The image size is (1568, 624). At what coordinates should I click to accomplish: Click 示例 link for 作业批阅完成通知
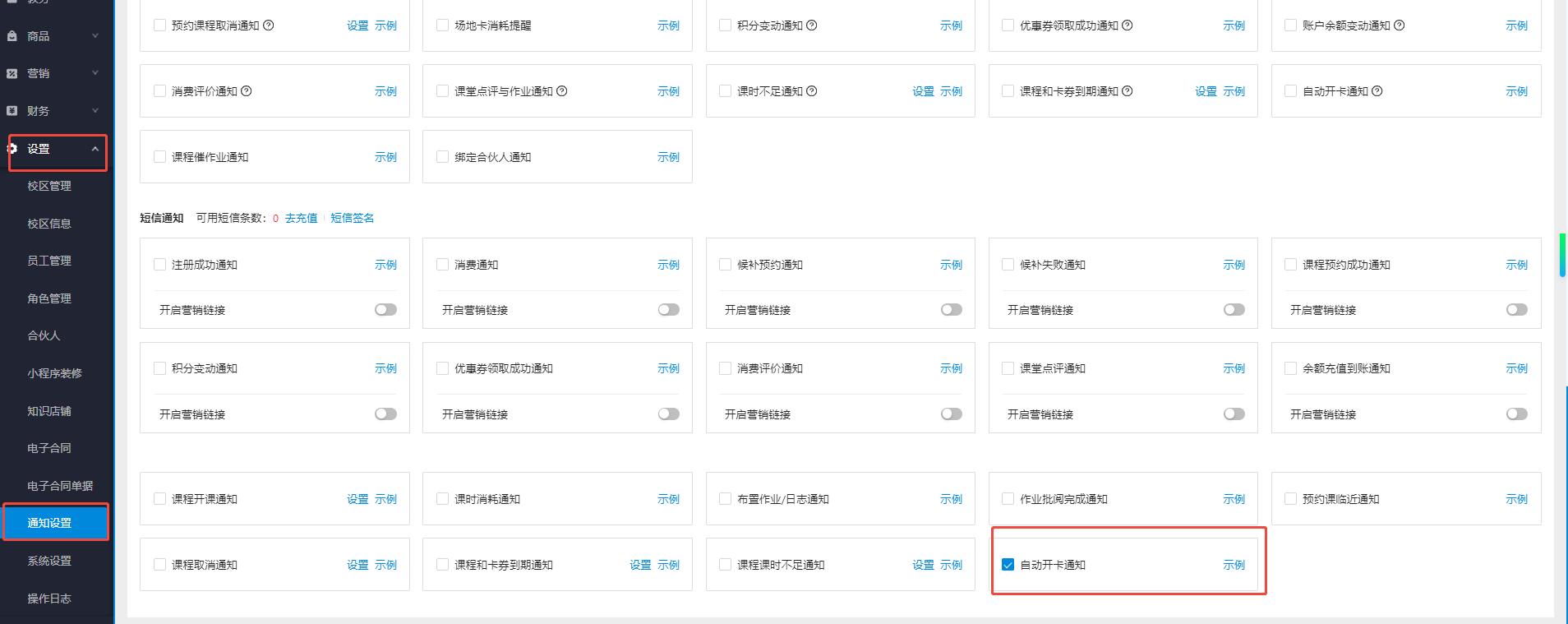(1234, 499)
